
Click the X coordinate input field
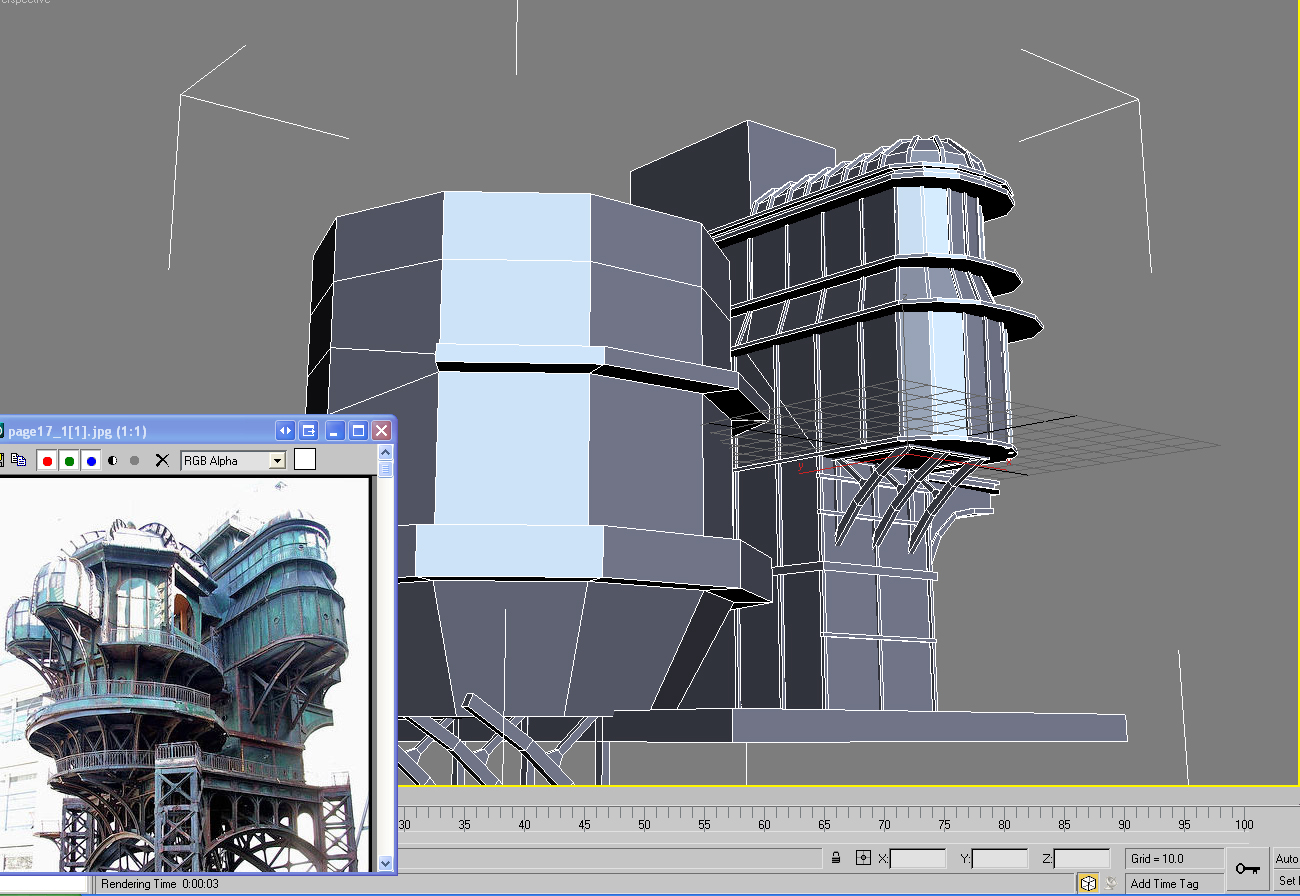918,858
